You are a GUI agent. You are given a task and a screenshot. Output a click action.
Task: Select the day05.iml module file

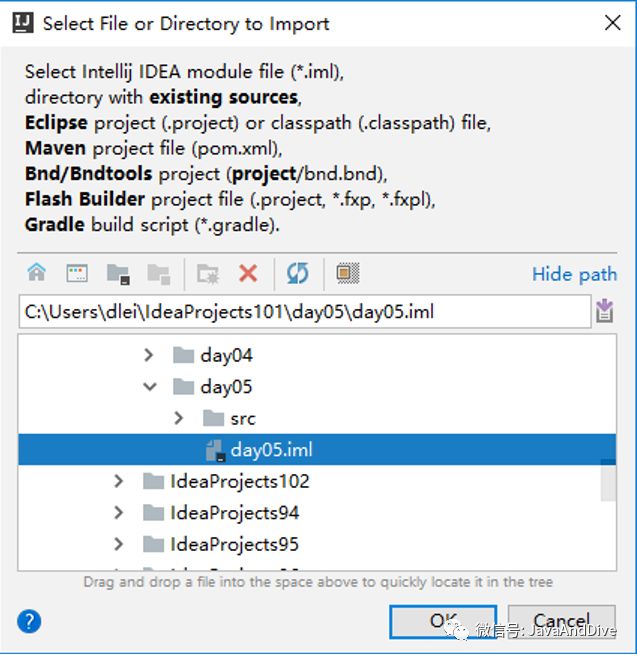tap(317, 450)
